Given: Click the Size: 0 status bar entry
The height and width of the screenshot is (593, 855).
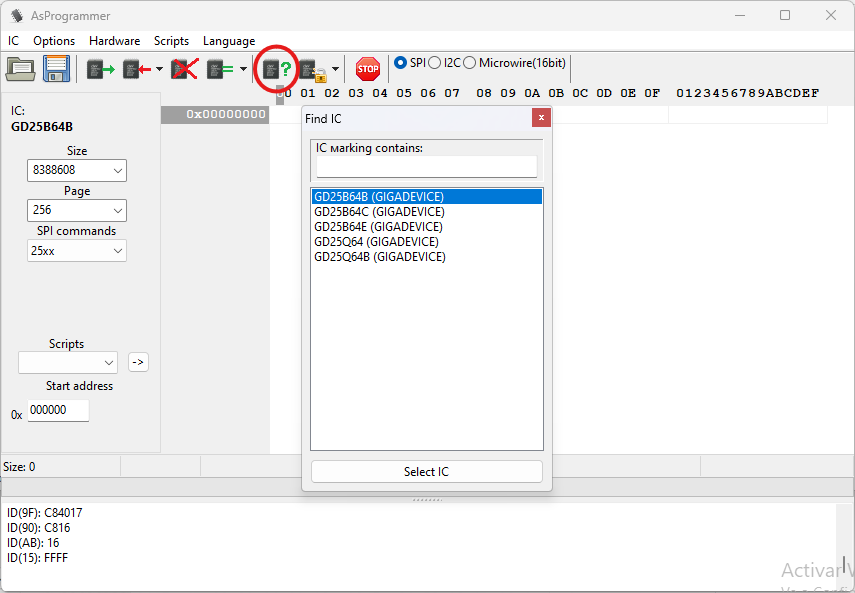Looking at the screenshot, I should tap(20, 467).
